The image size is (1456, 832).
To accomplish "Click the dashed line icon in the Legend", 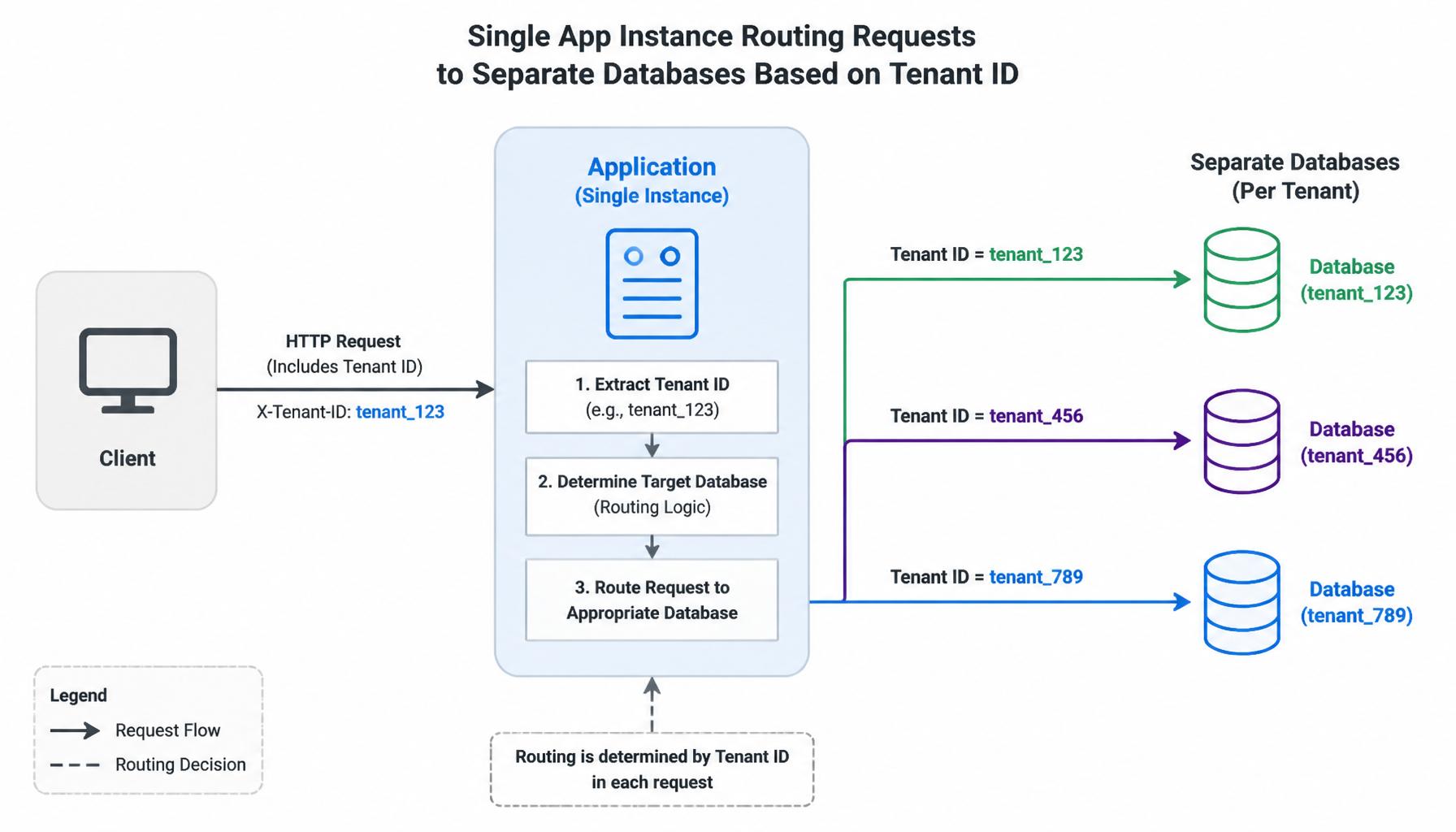I will [x=75, y=765].
